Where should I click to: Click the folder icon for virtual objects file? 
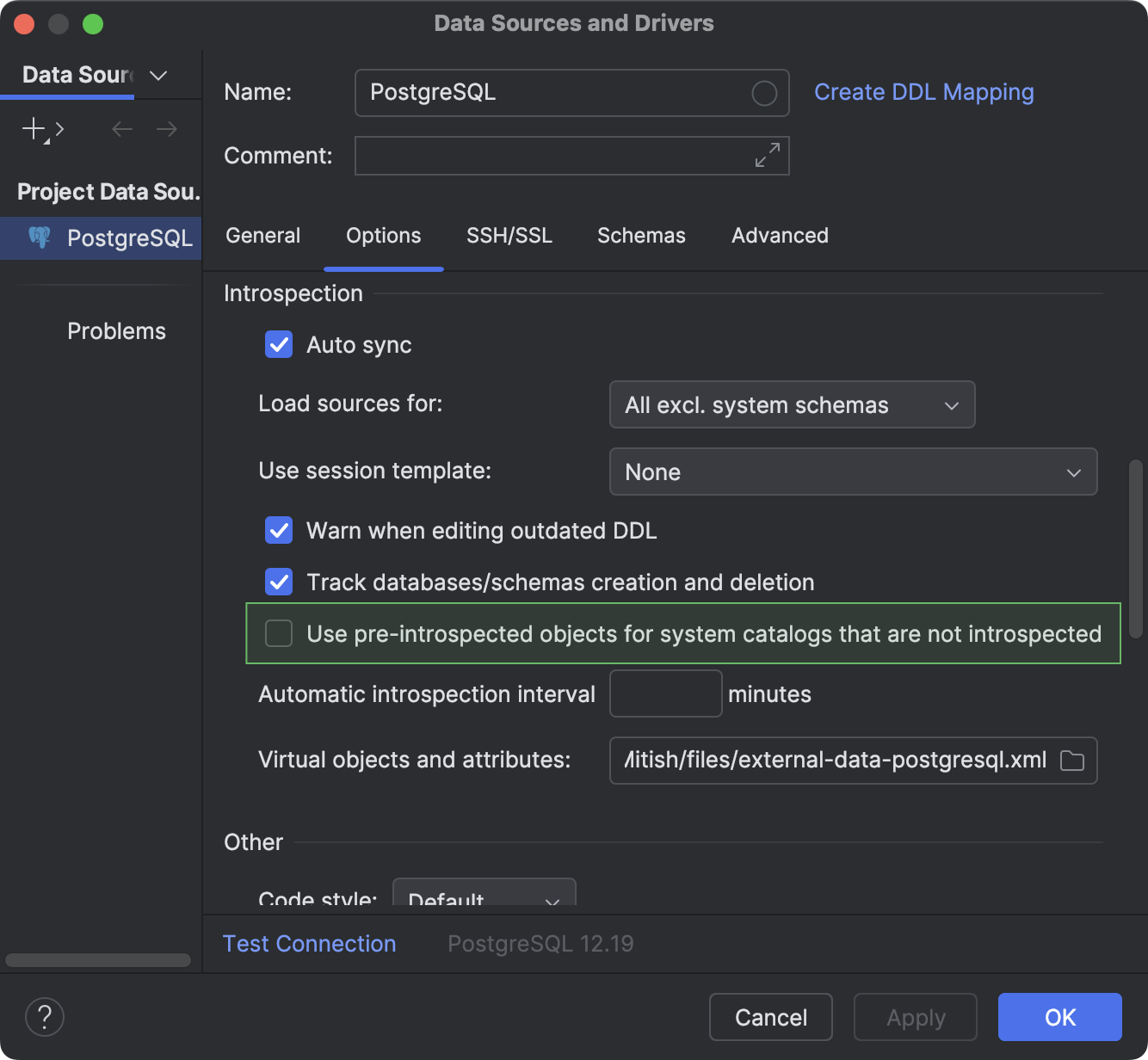(1072, 761)
